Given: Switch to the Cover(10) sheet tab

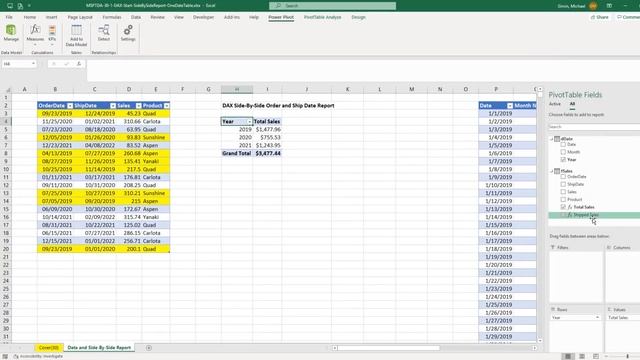Looking at the screenshot, I should click(x=49, y=348).
